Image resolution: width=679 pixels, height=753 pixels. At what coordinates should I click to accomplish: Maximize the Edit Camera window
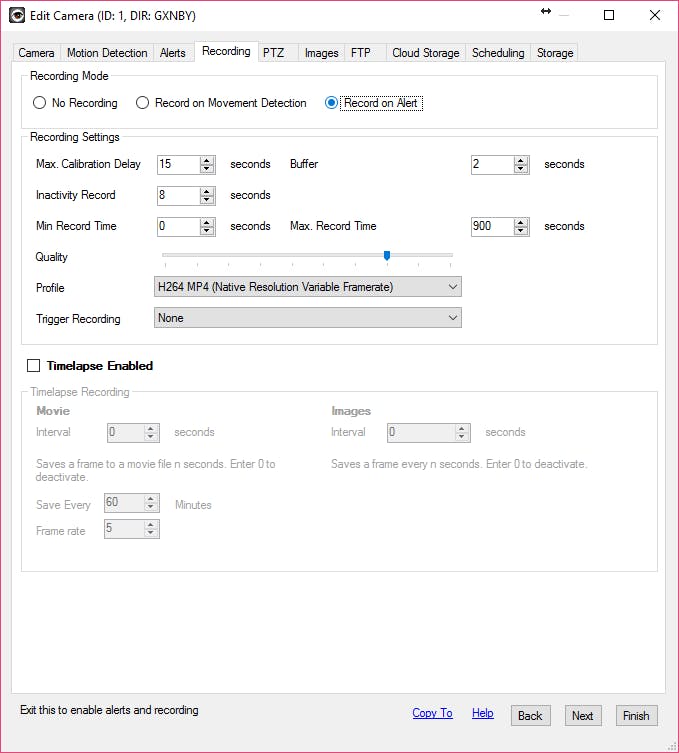coord(609,15)
